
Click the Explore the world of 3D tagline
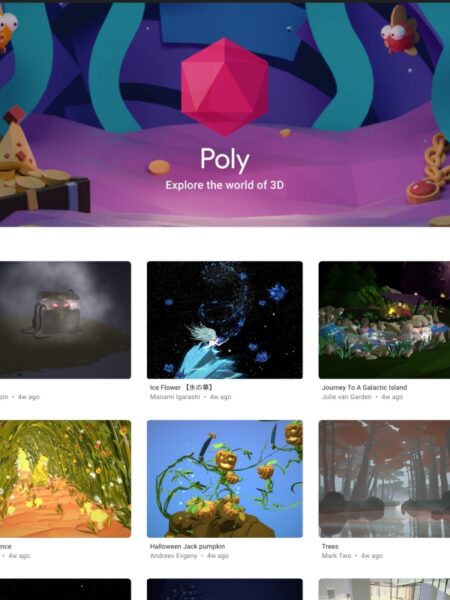click(x=225, y=185)
